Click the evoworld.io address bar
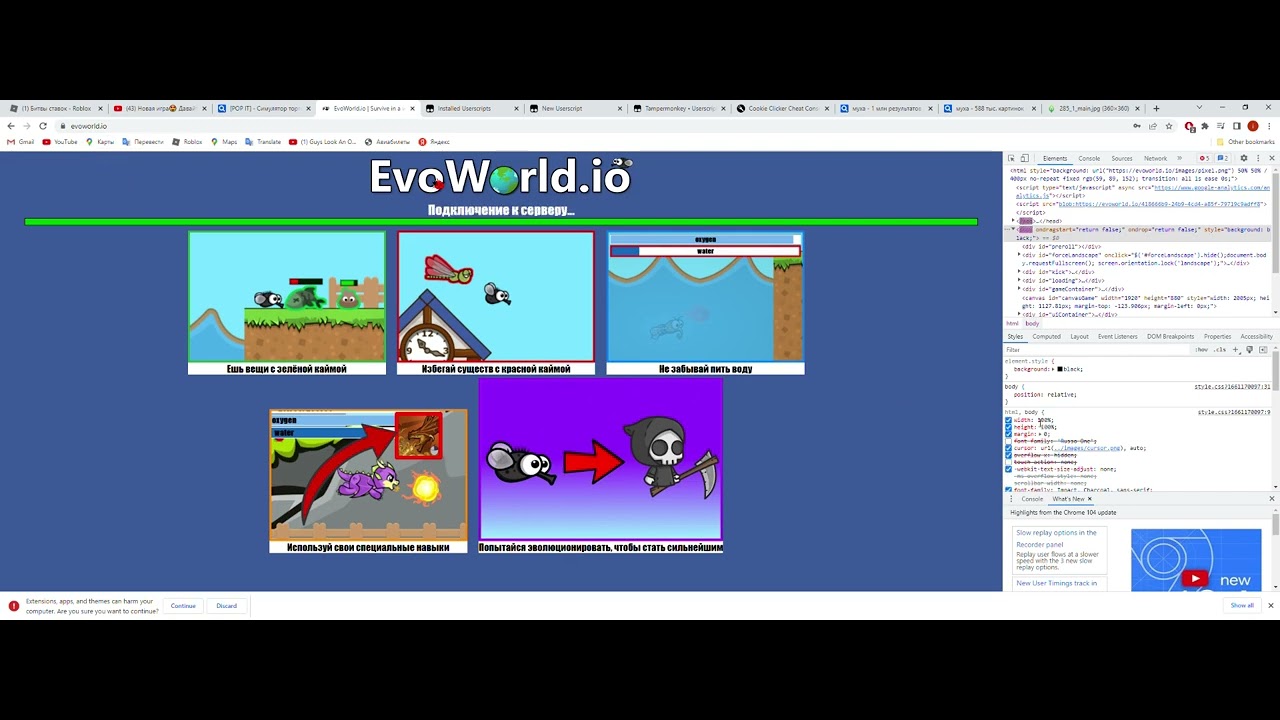This screenshot has width=1280, height=720. (x=590, y=126)
